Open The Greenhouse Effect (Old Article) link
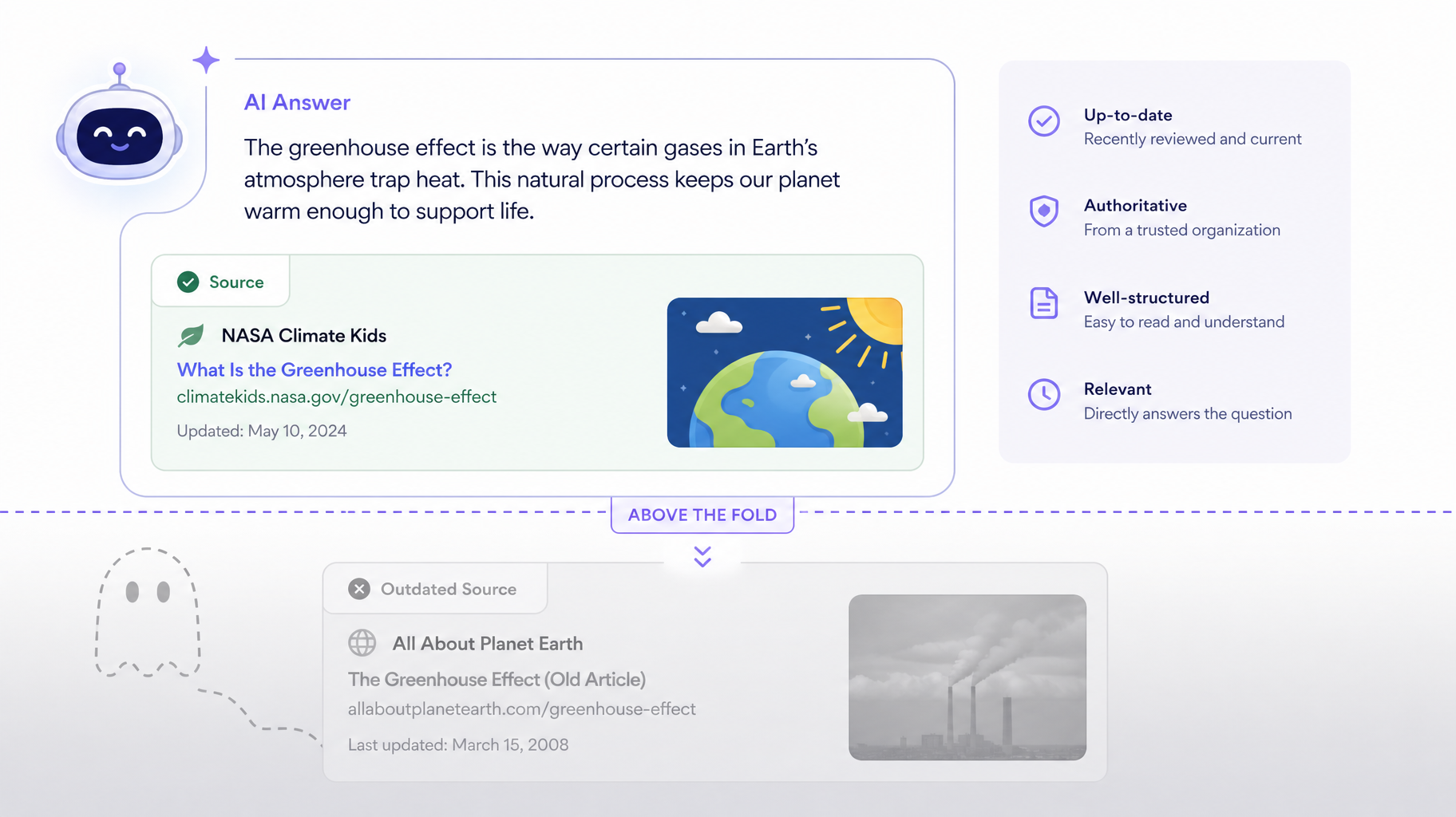Viewport: 1456px width, 817px height. [x=497, y=680]
